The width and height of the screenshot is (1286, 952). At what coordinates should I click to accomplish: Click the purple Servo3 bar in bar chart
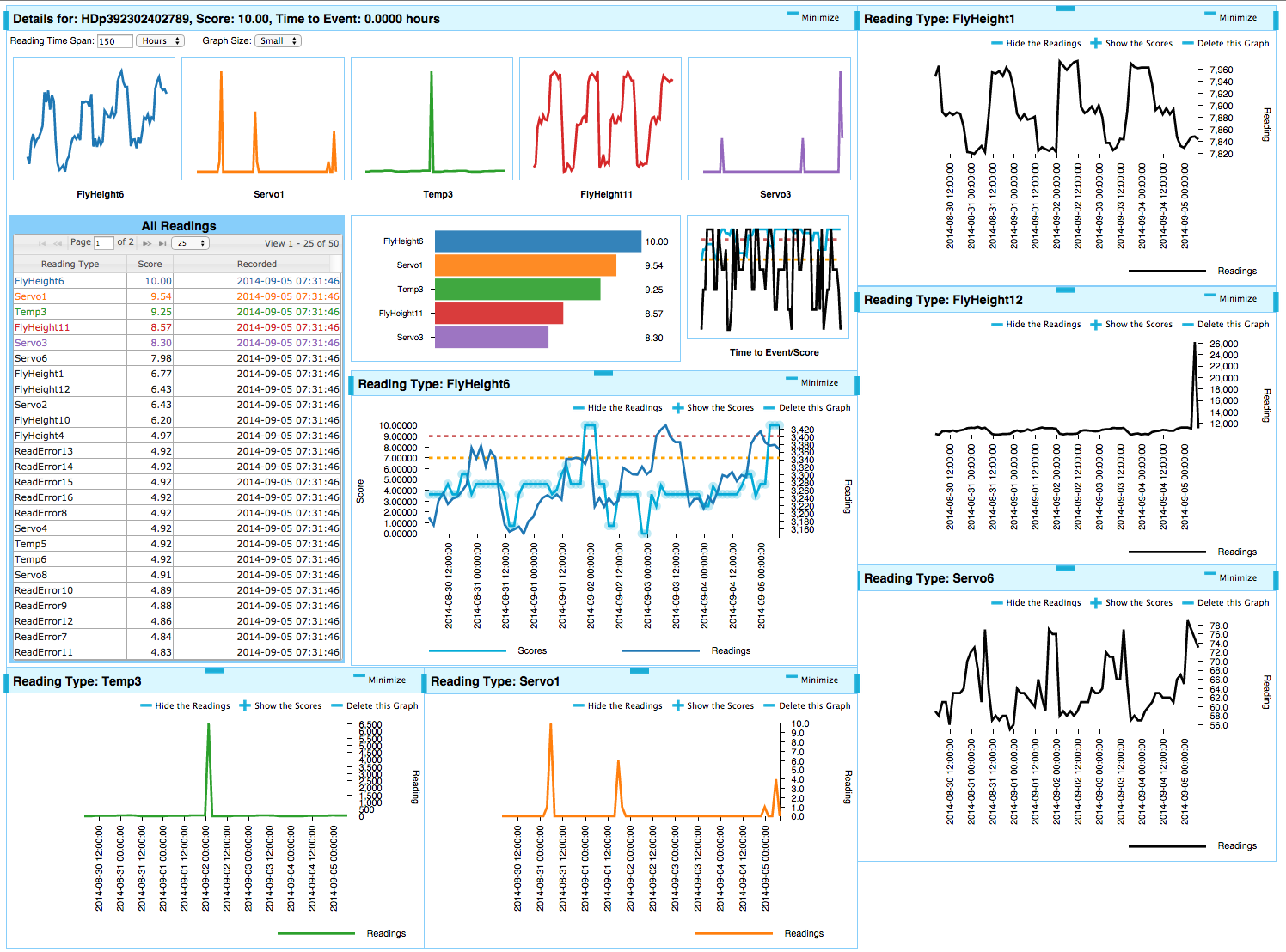(492, 338)
